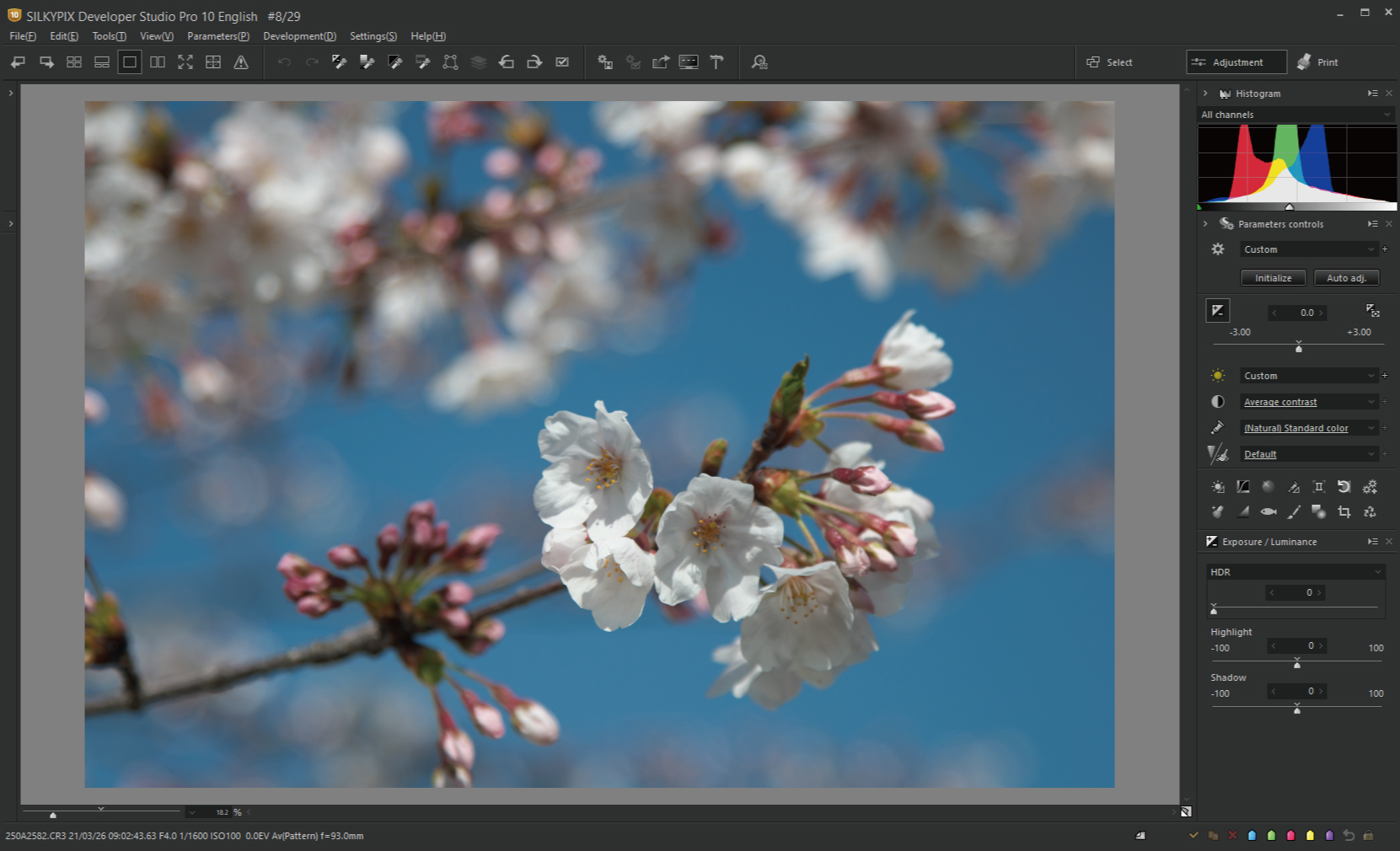Image resolution: width=1400 pixels, height=851 pixels.
Task: Open monitor display settings icon
Action: (689, 62)
